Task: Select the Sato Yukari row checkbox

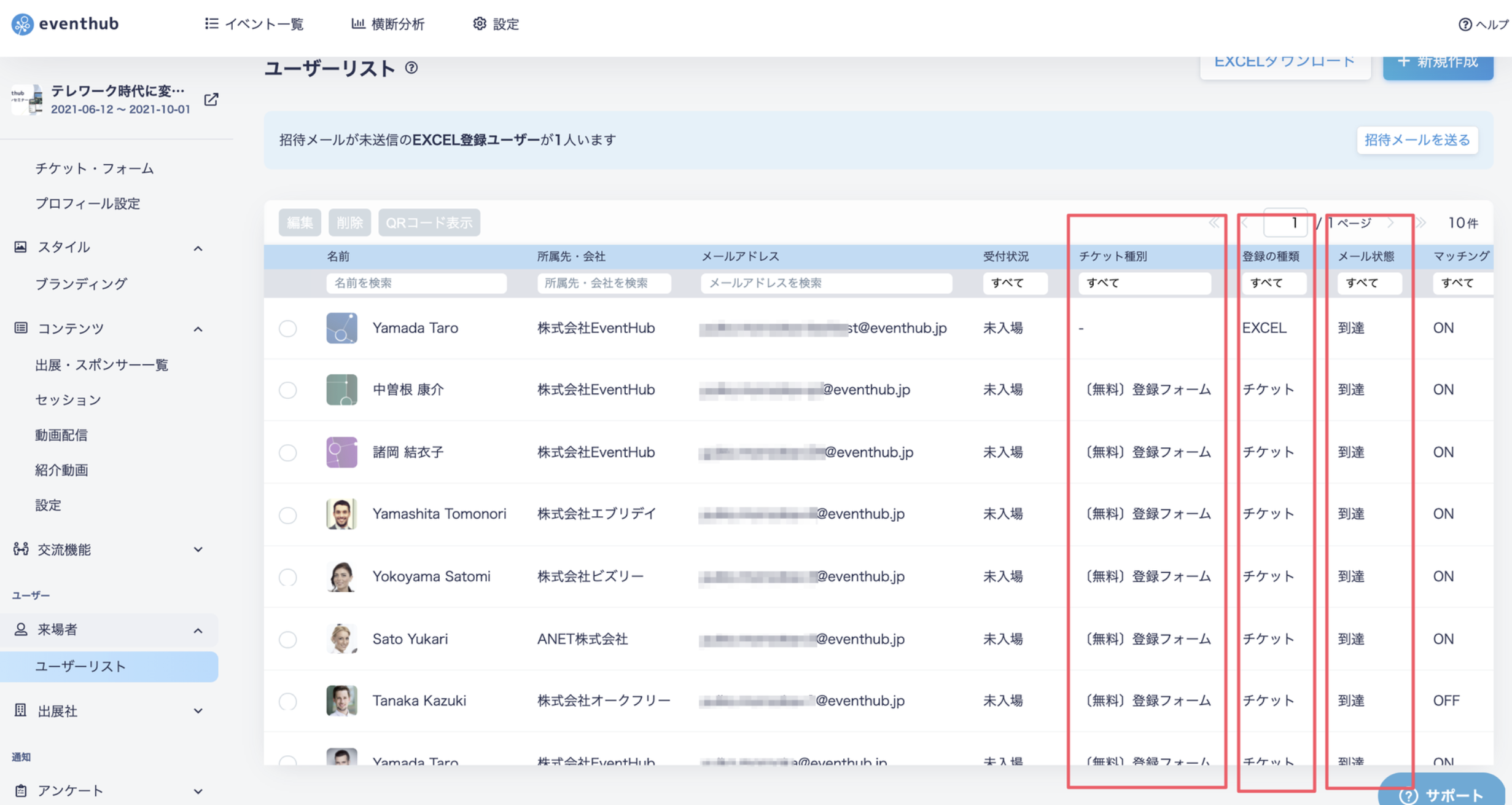Action: tap(287, 639)
